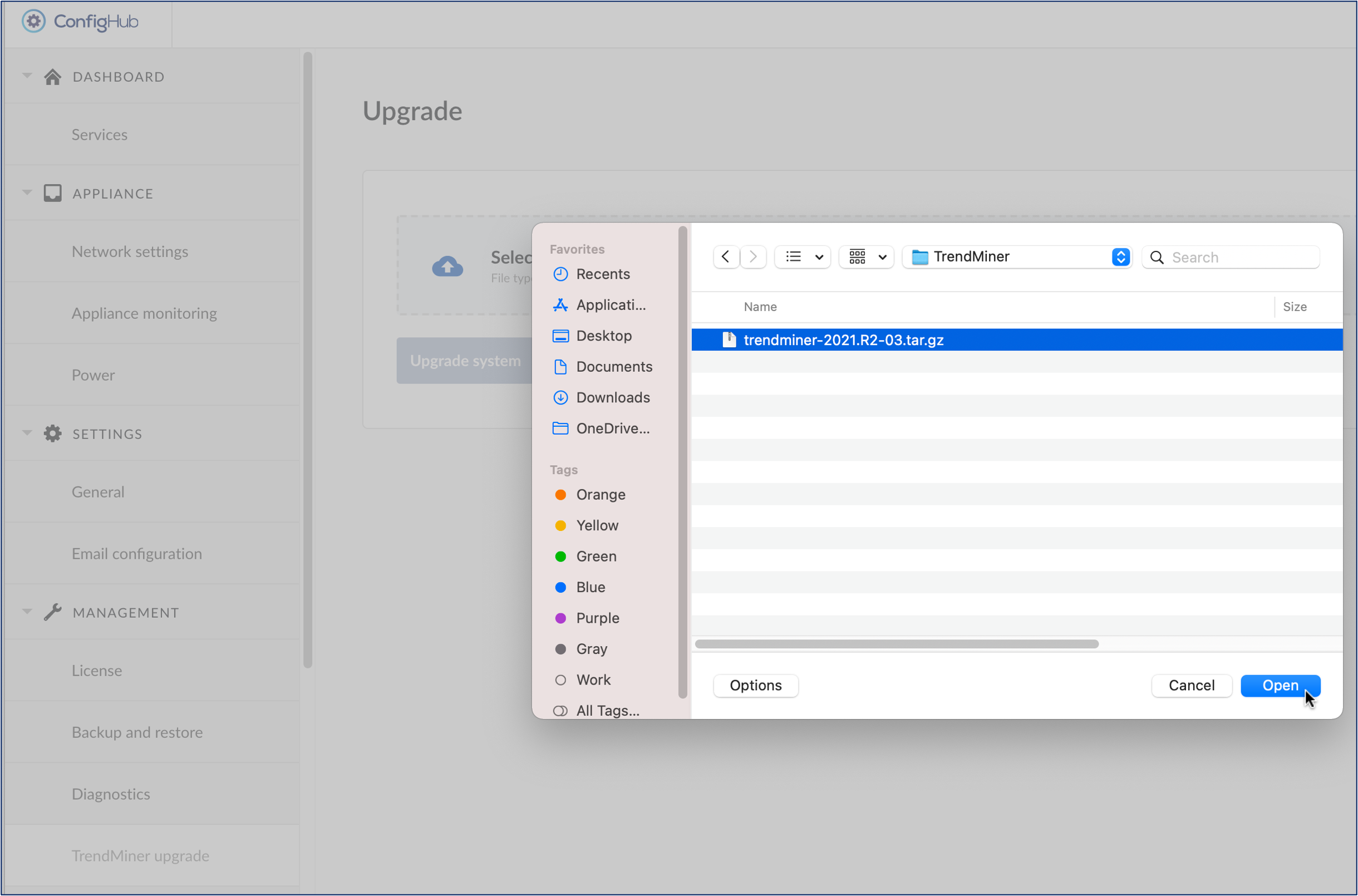Viewport: 1358px width, 896px height.
Task: Click the ConfigHub gear logo icon
Action: pos(33,22)
